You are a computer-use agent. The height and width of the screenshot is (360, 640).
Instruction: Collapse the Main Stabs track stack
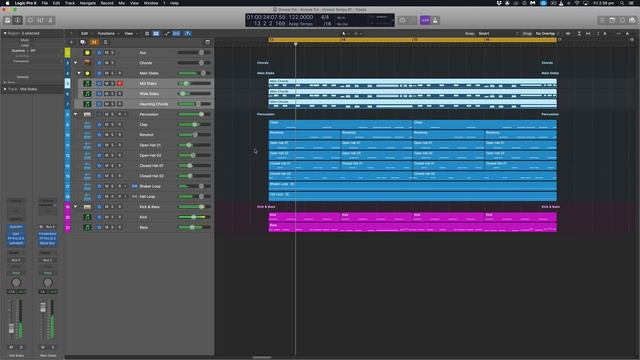coord(79,73)
